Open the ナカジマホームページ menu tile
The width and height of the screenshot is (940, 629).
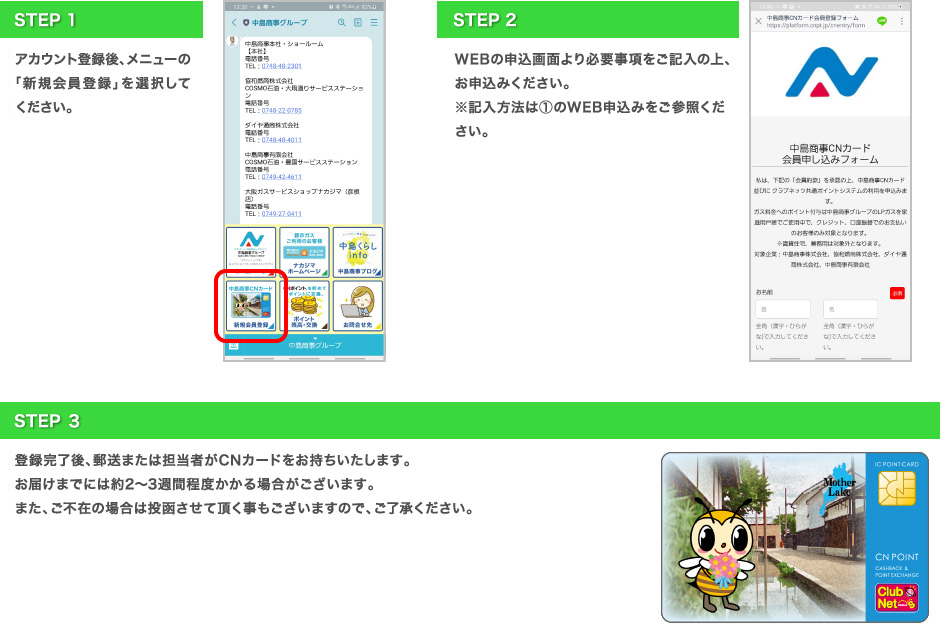pyautogui.click(x=305, y=252)
